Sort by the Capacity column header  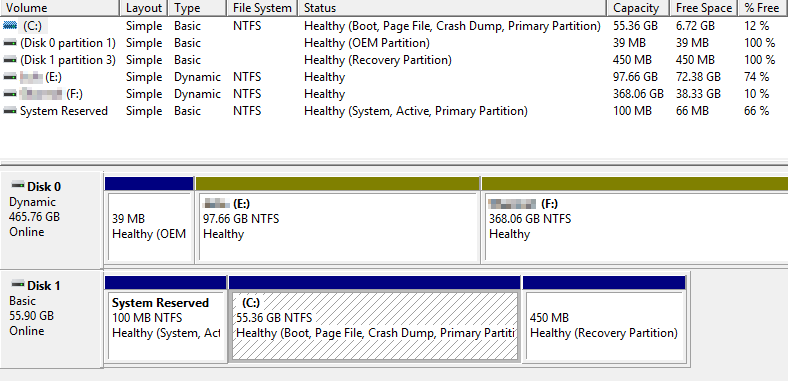(x=638, y=8)
